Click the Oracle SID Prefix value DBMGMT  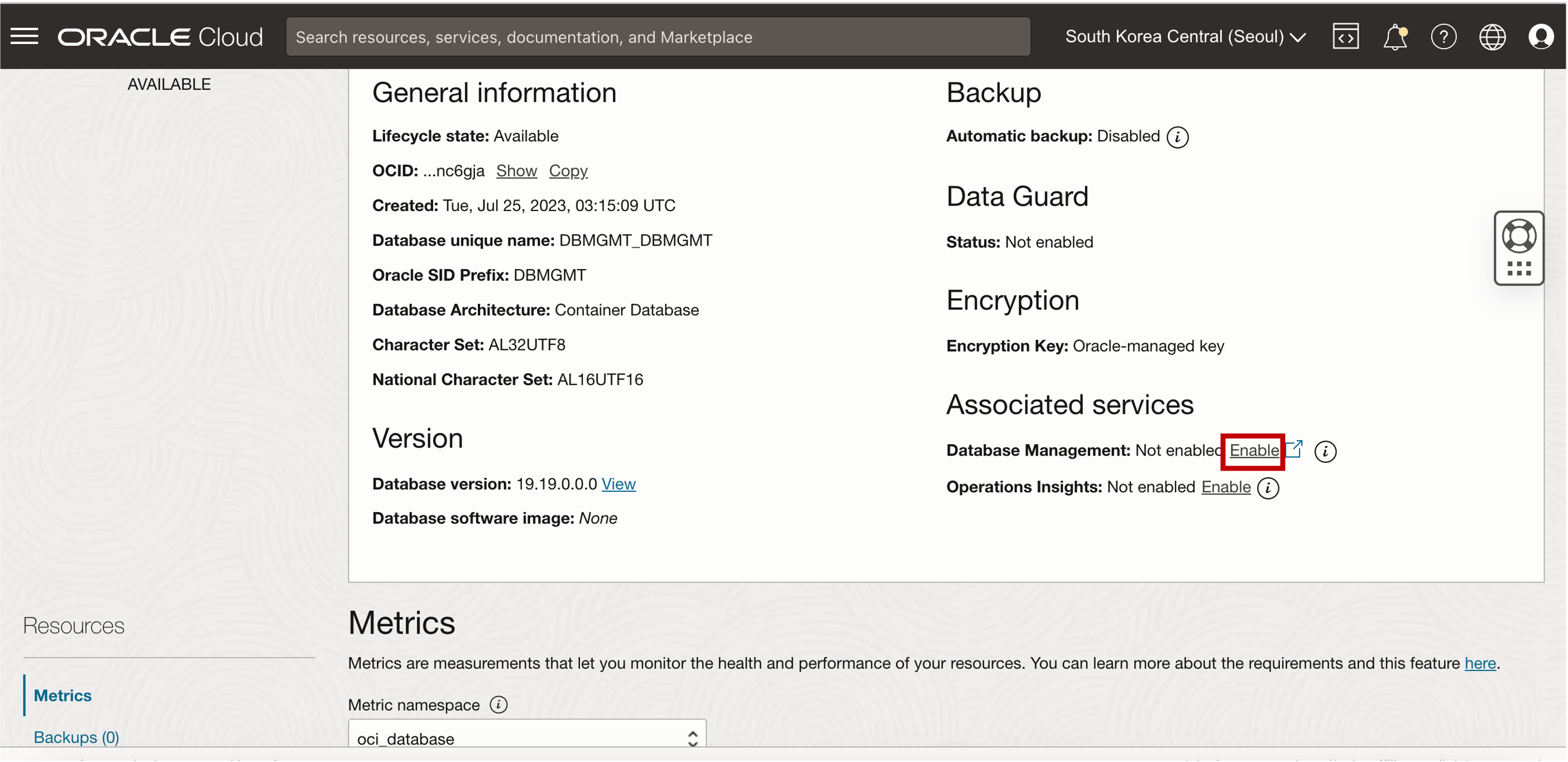549,275
